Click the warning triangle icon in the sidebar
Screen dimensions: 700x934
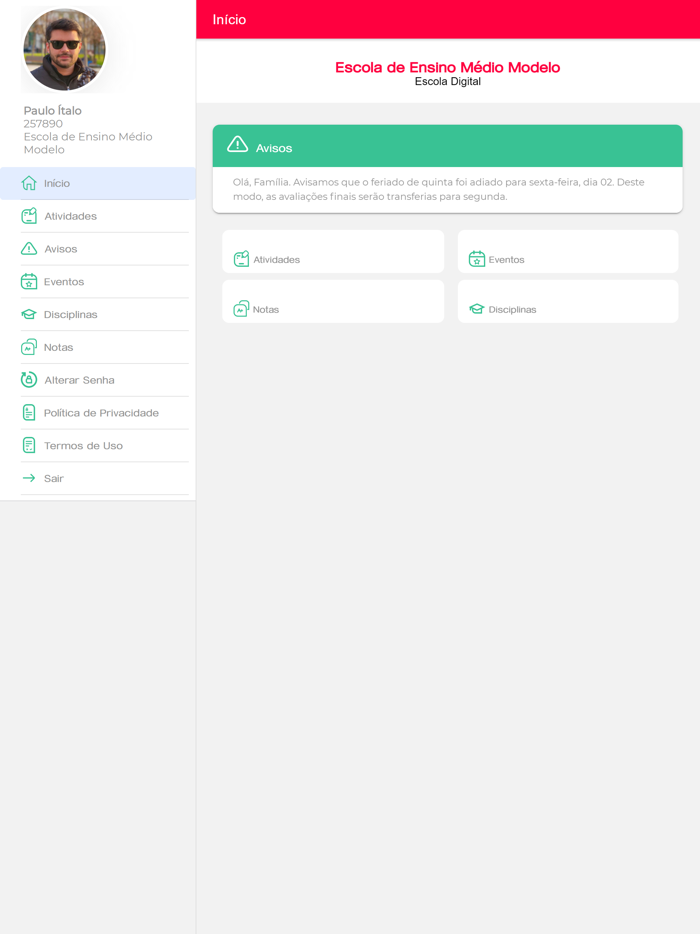29,249
